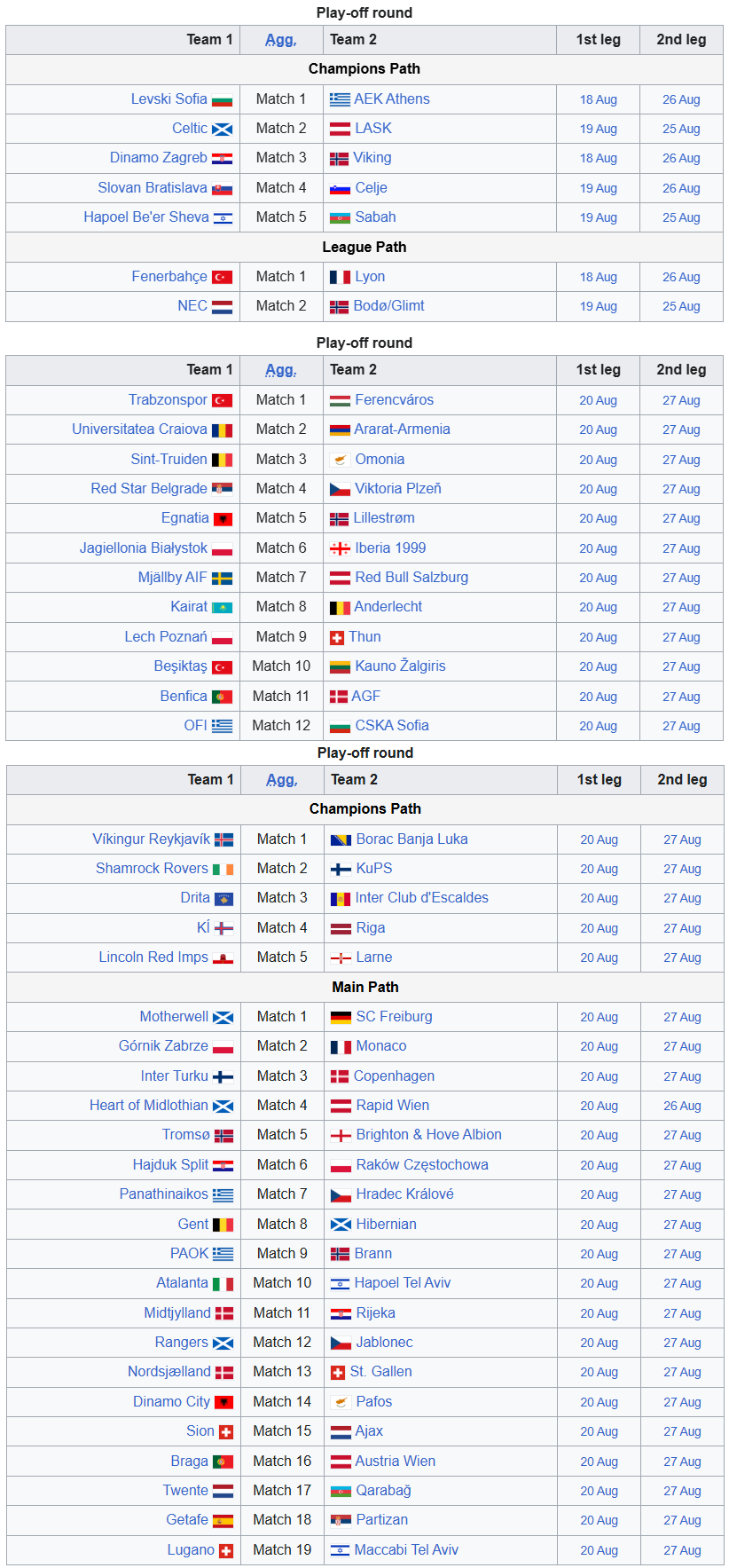
Task: Open the Bodø/Glimt team page
Action: pos(388,306)
